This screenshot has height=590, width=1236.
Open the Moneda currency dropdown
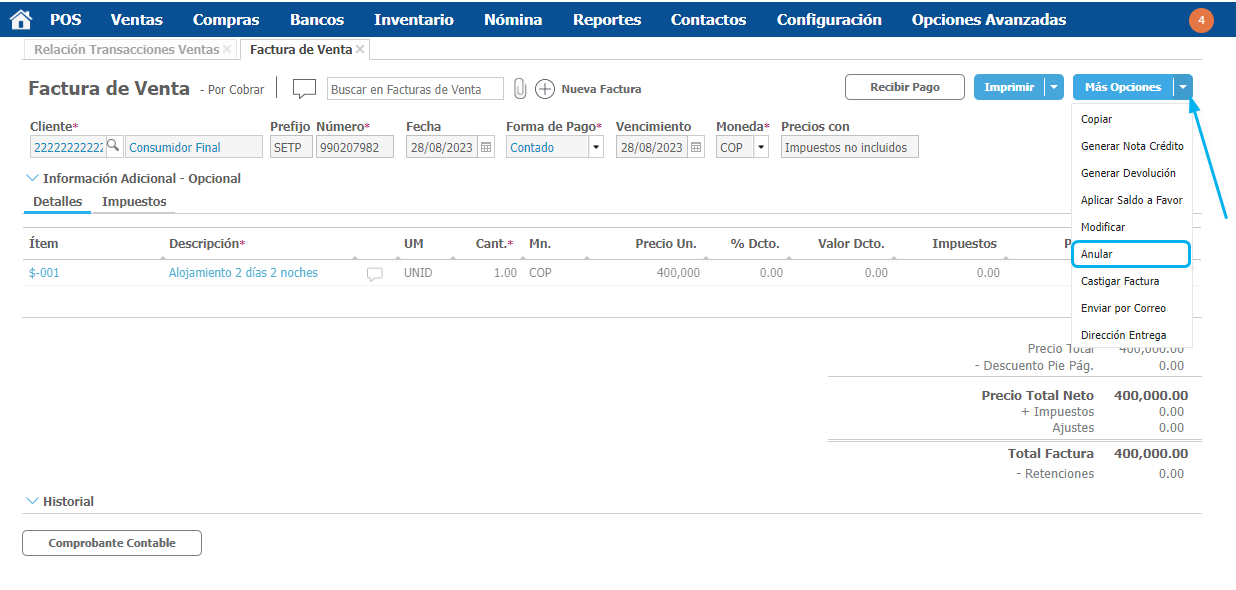click(760, 147)
